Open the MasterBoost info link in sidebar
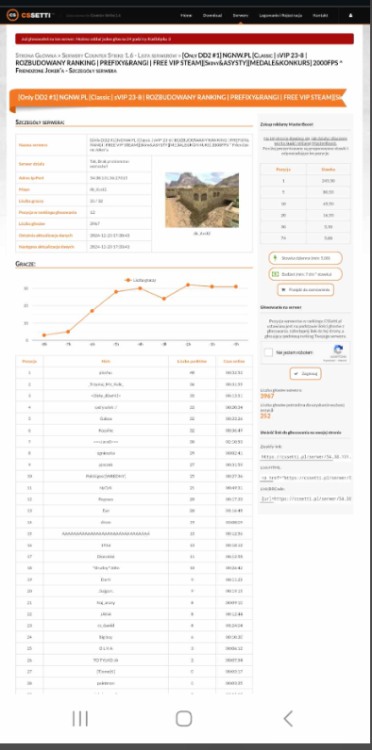 tap(305, 141)
